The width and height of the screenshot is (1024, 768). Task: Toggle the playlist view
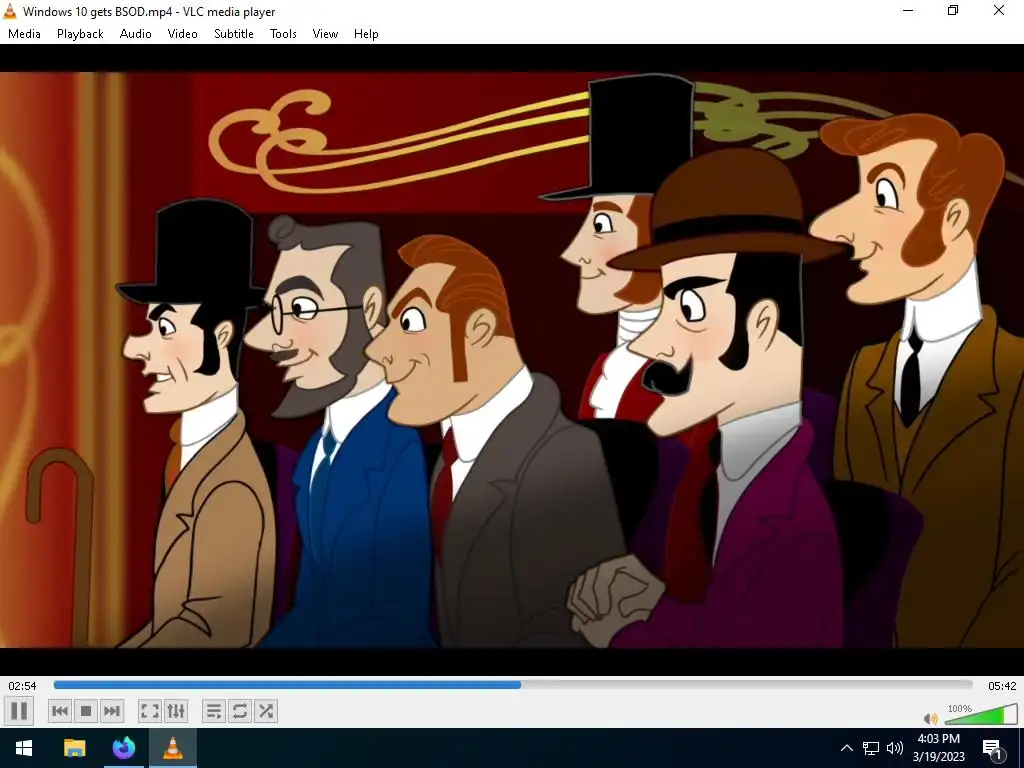coord(214,711)
